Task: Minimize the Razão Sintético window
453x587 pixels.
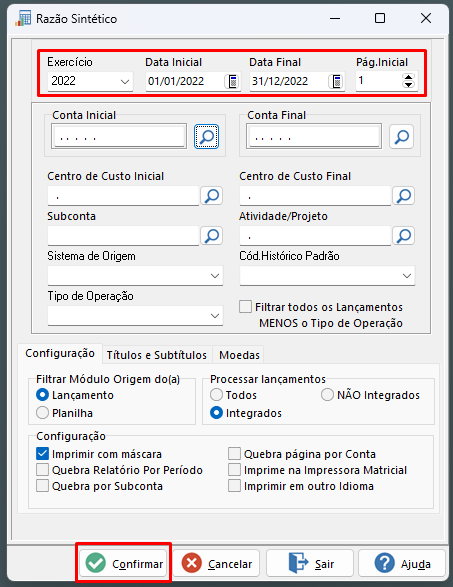Action: pyautogui.click(x=335, y=18)
